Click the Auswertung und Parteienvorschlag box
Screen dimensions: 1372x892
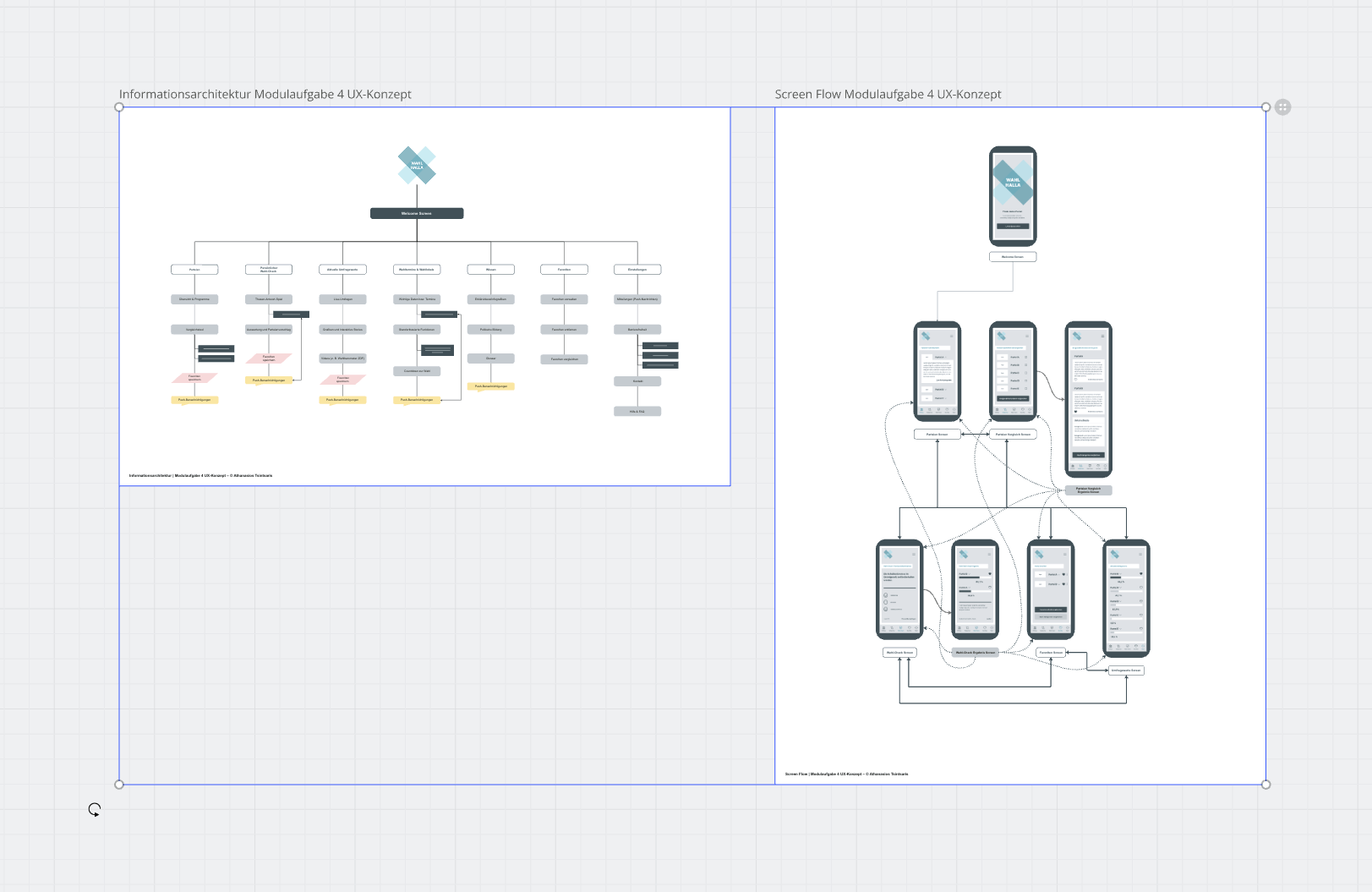coord(269,330)
